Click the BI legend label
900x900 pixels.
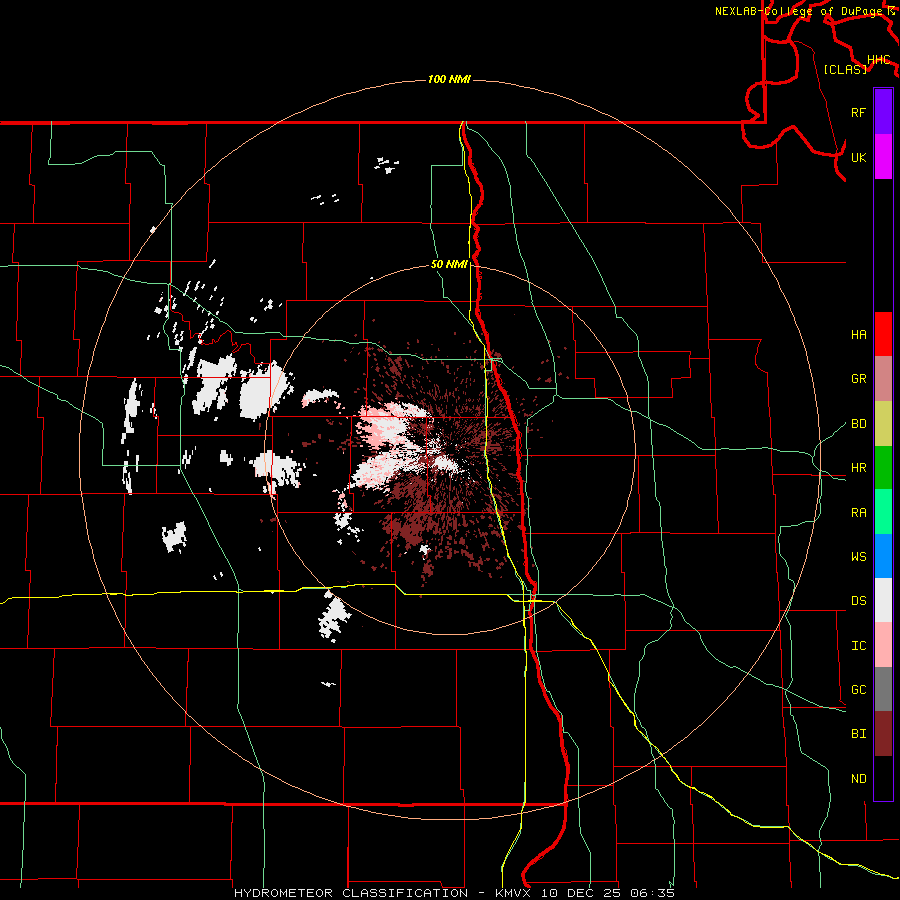(858, 734)
